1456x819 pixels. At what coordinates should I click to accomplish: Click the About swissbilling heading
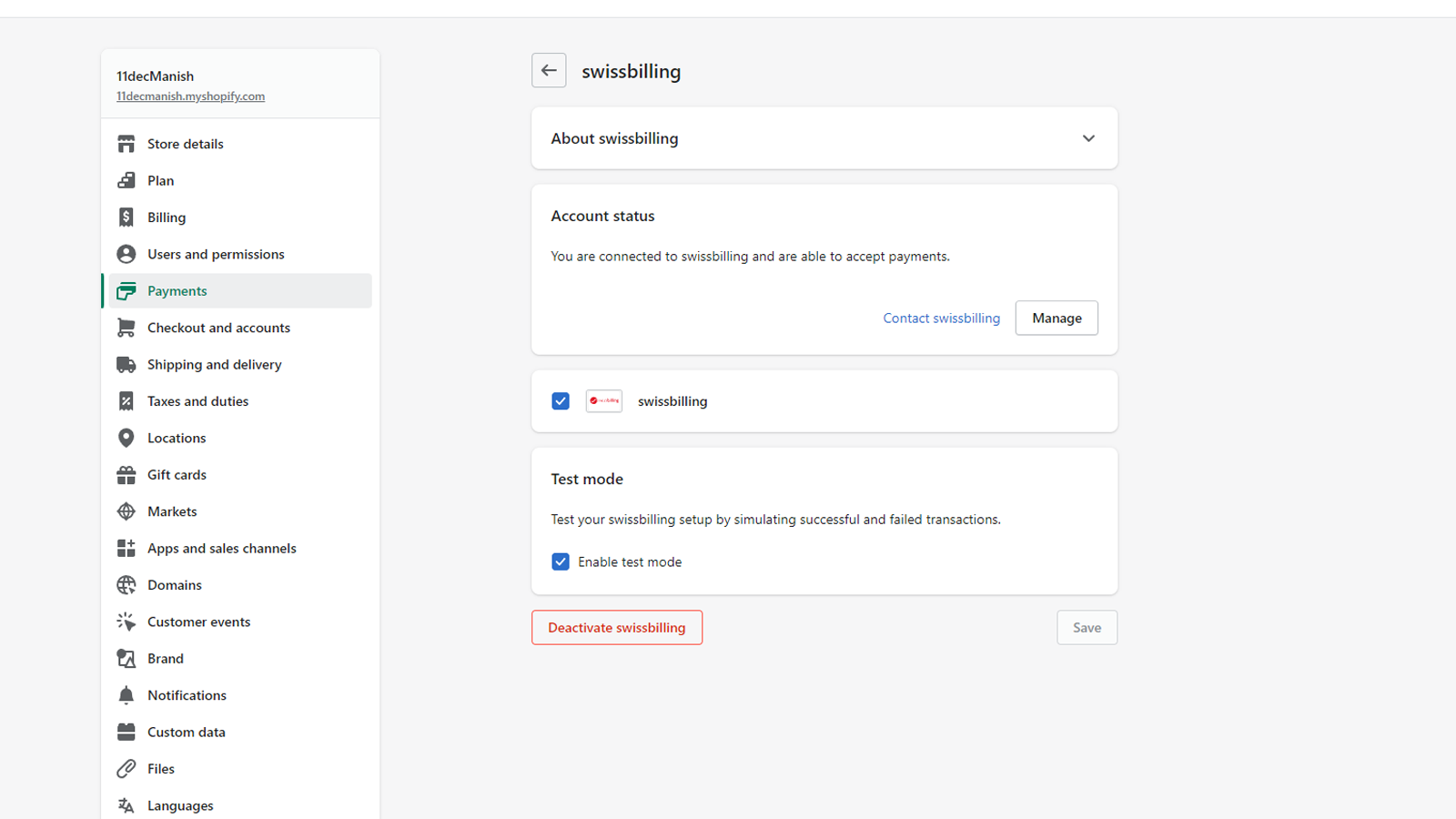(x=614, y=138)
